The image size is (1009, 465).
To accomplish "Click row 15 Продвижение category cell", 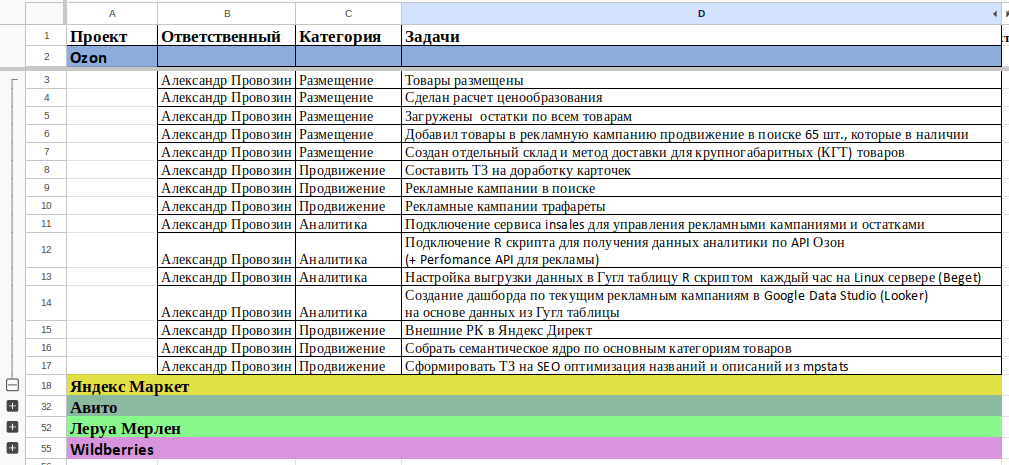I will pos(348,330).
